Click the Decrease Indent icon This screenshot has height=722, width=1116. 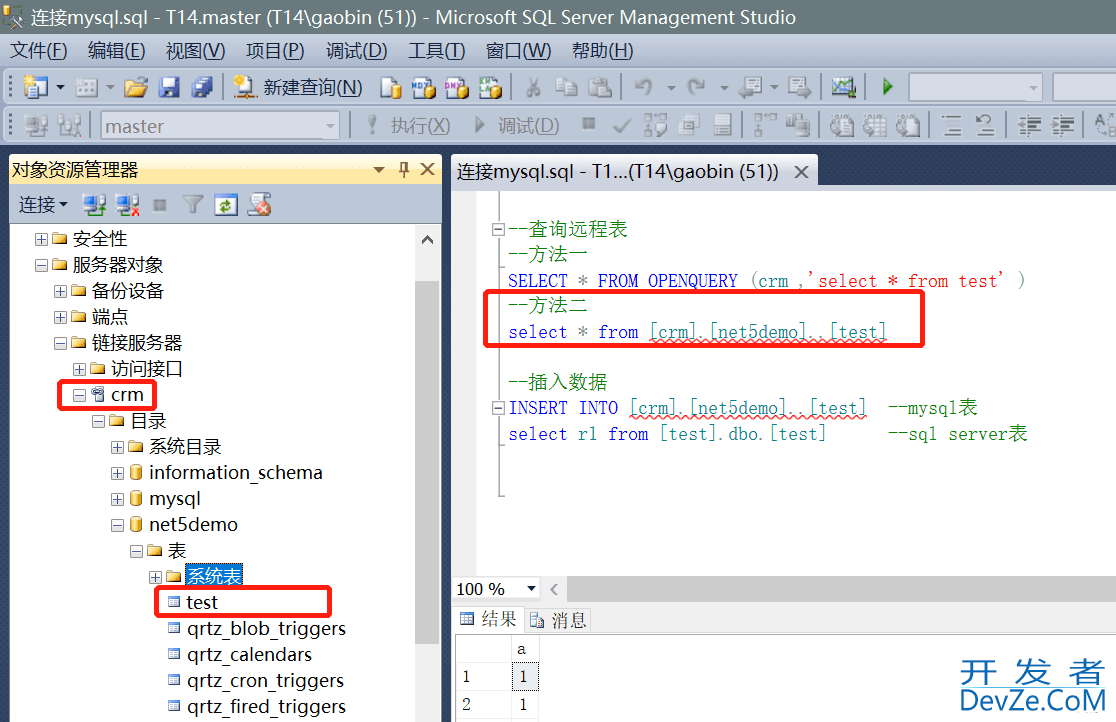point(1029,126)
